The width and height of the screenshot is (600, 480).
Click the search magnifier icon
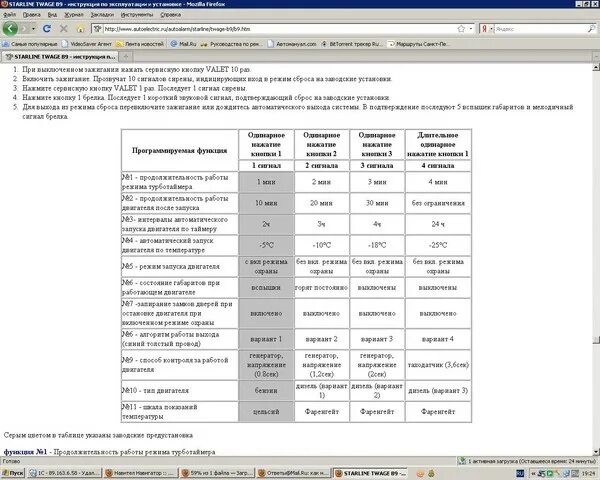pos(591,29)
